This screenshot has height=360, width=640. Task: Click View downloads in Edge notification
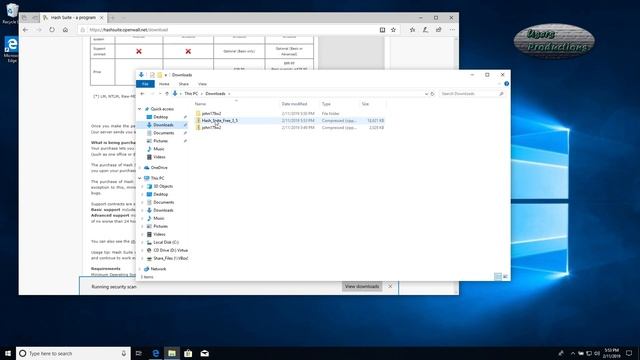pos(362,287)
